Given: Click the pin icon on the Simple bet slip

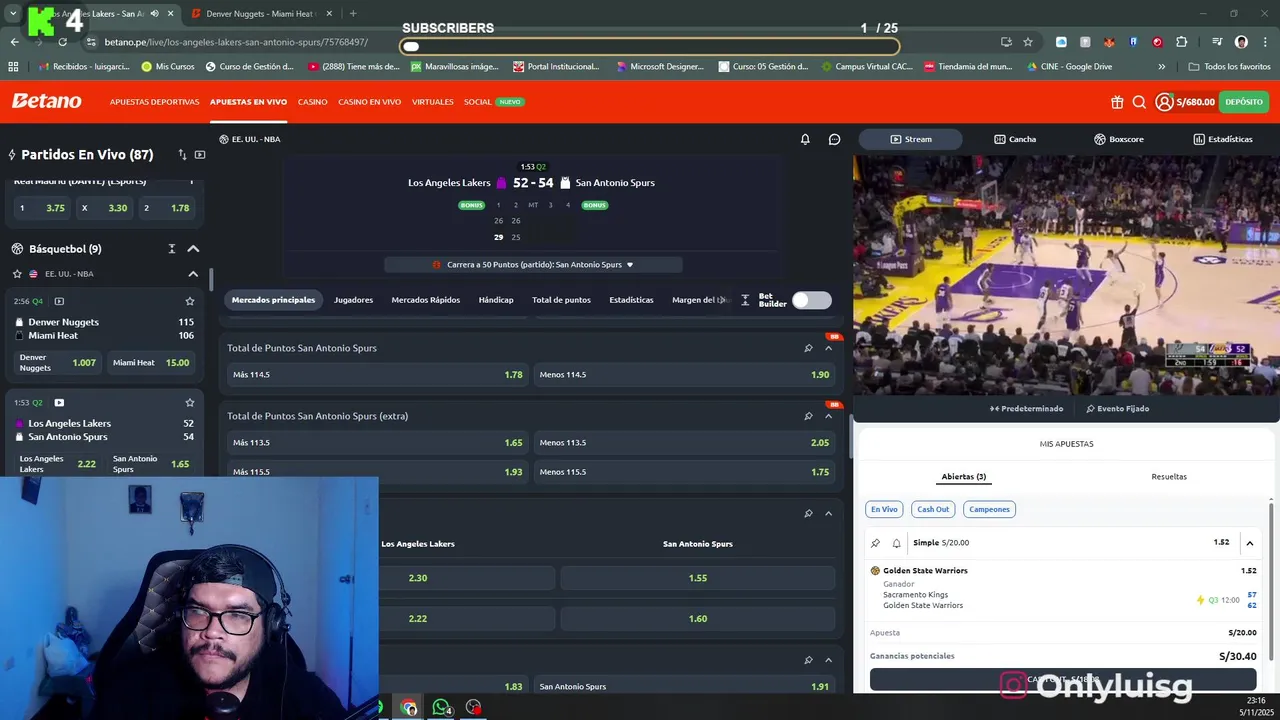Looking at the screenshot, I should pos(876,543).
